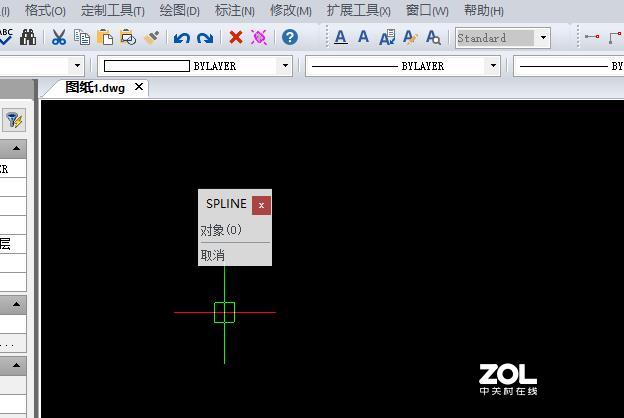The width and height of the screenshot is (624, 418).
Task: Open the 扩展工具(X) menu
Action: (359, 10)
